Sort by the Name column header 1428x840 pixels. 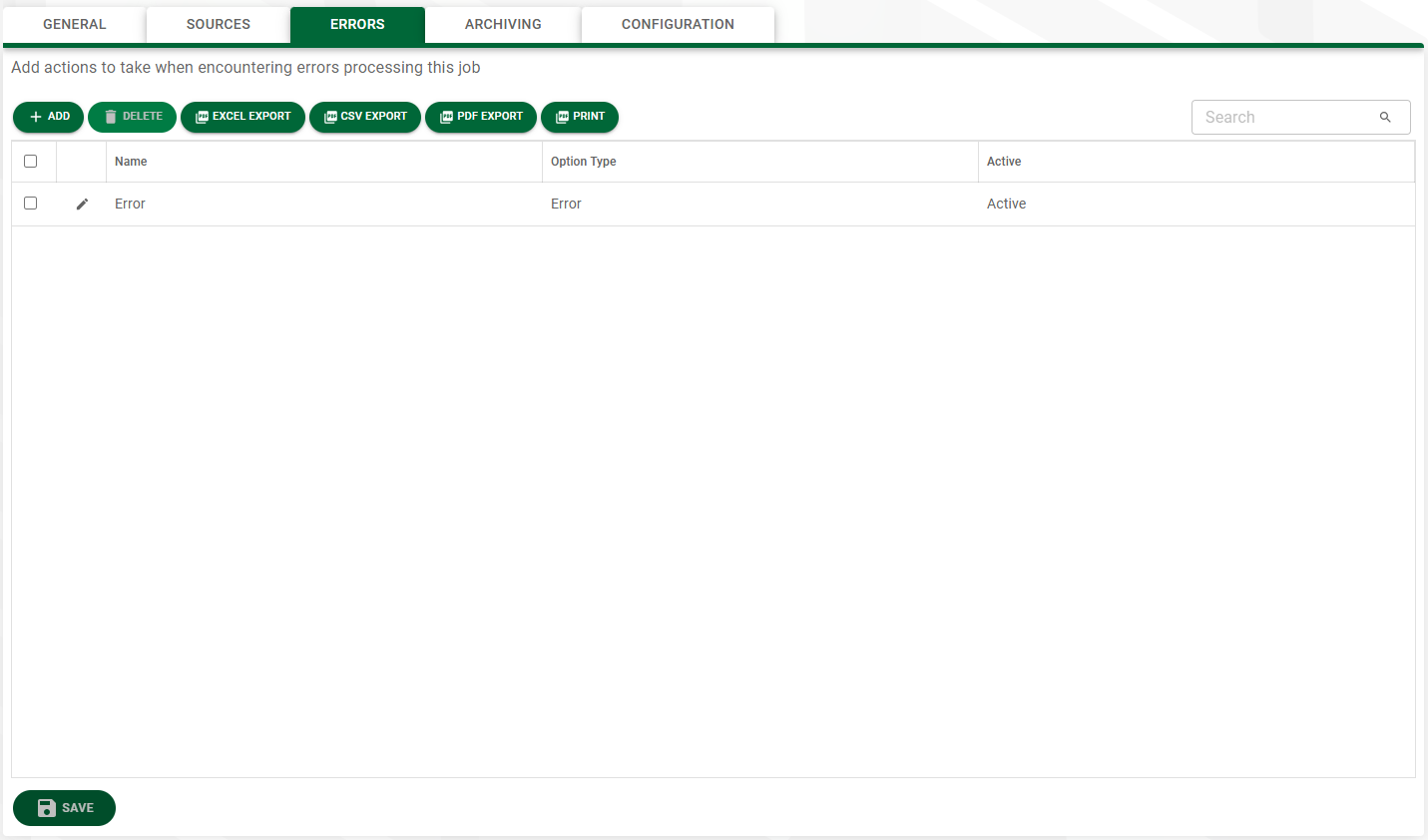(131, 162)
